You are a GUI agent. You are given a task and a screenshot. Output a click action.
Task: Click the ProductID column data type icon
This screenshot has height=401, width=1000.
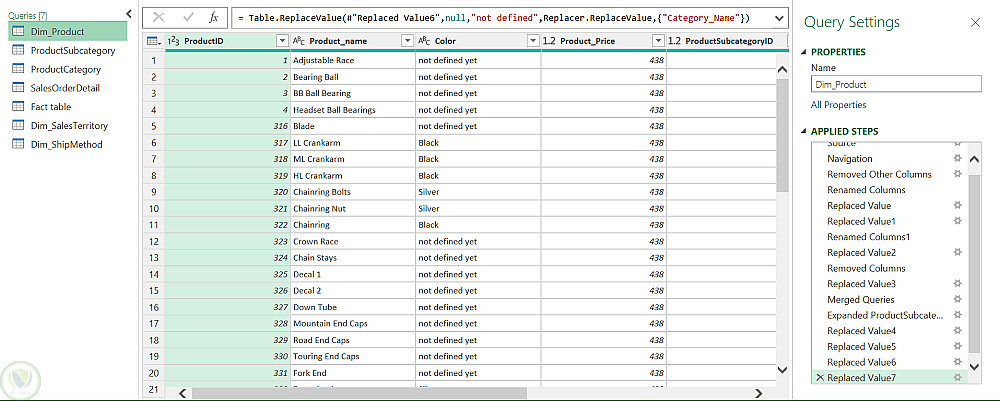[173, 41]
